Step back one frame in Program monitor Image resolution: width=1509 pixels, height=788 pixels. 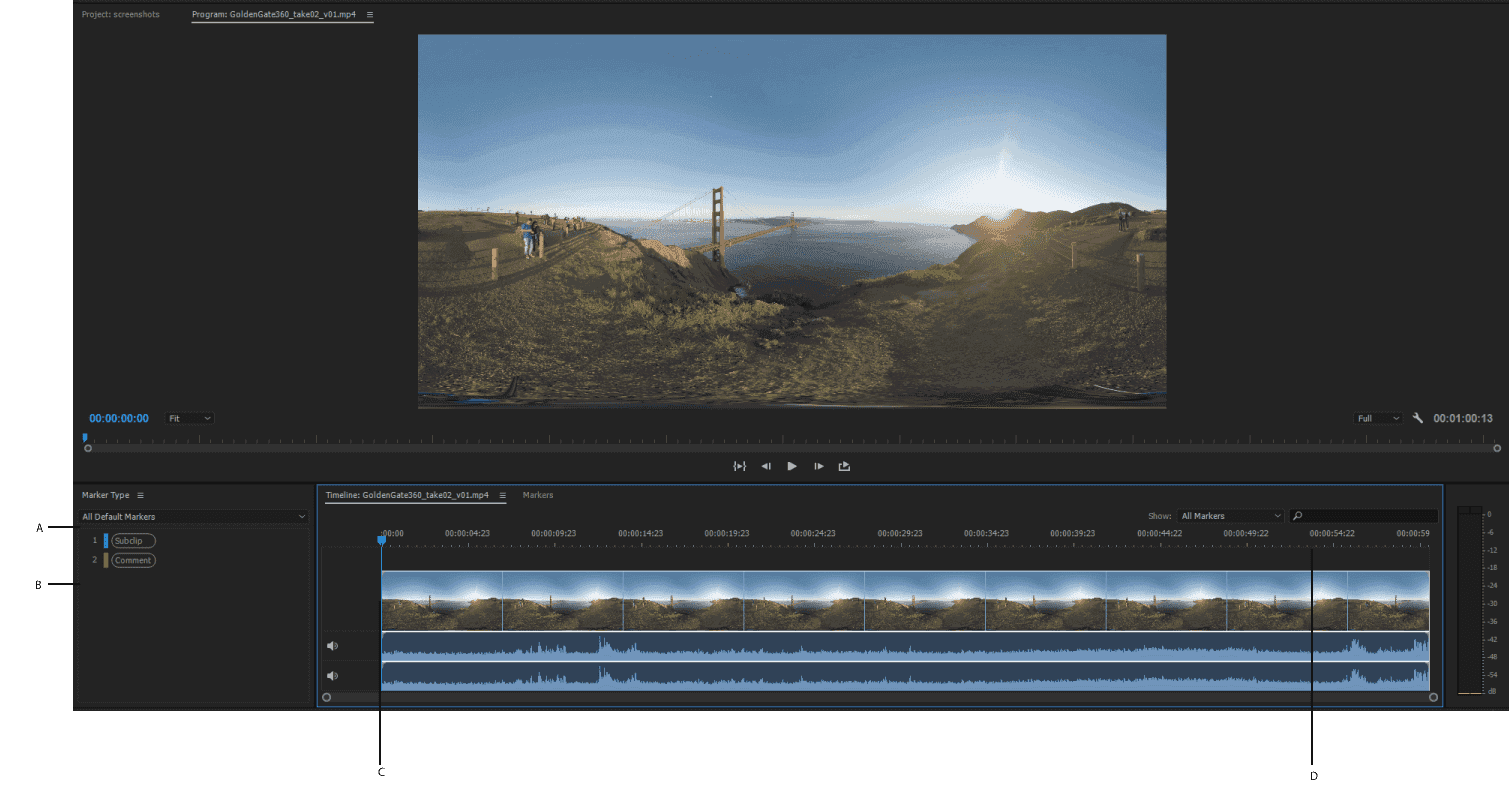pos(766,466)
